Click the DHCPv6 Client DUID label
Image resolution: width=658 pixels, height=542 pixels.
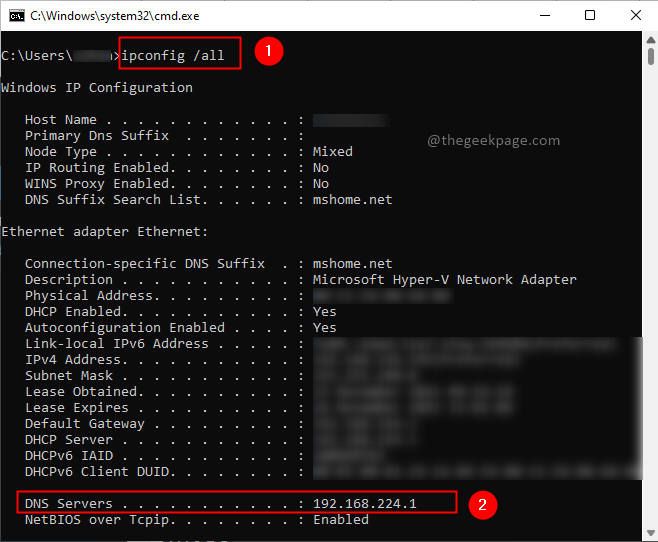click(x=97, y=472)
